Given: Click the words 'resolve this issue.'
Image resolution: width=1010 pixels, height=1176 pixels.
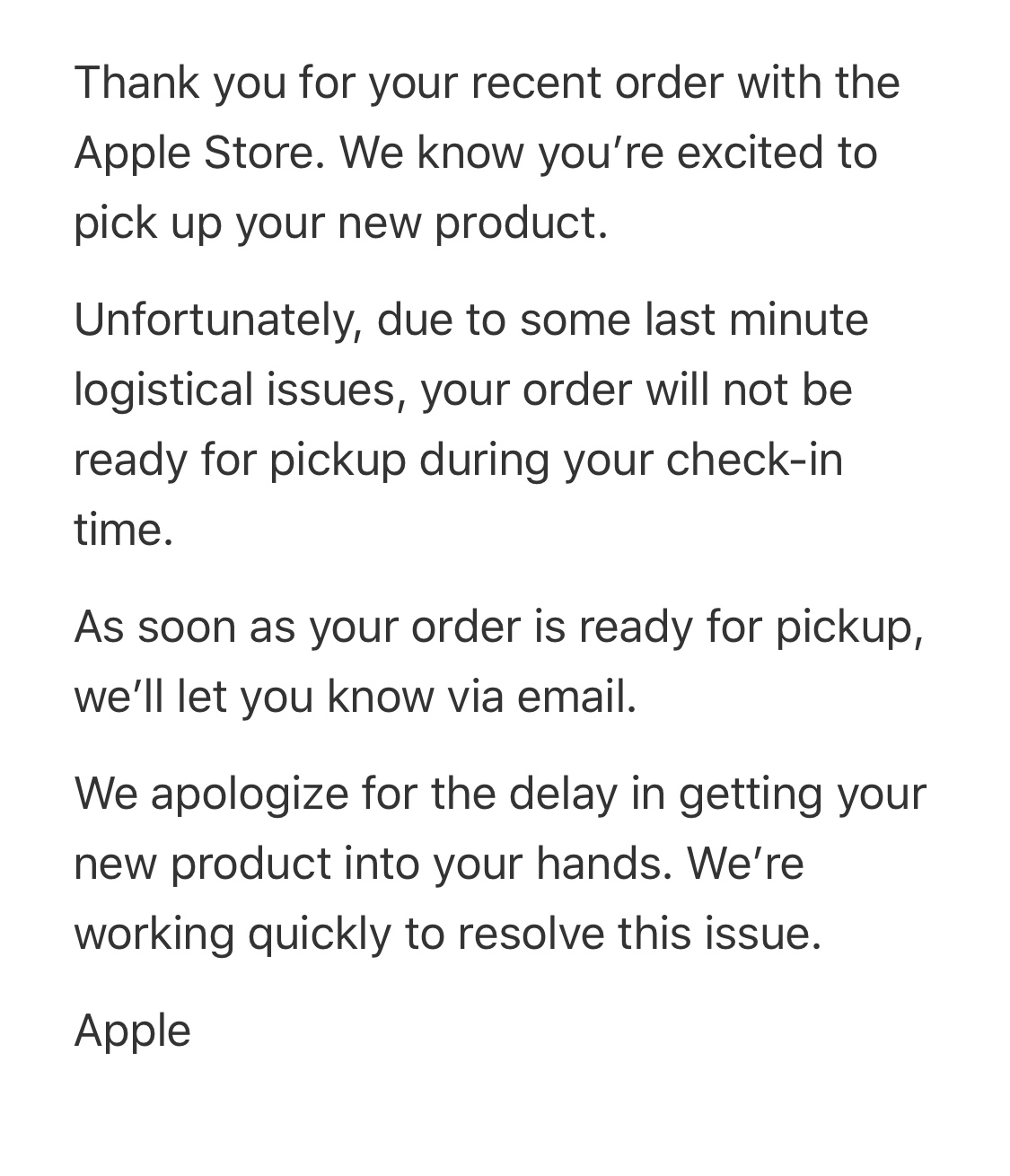Looking at the screenshot, I should point(639,935).
